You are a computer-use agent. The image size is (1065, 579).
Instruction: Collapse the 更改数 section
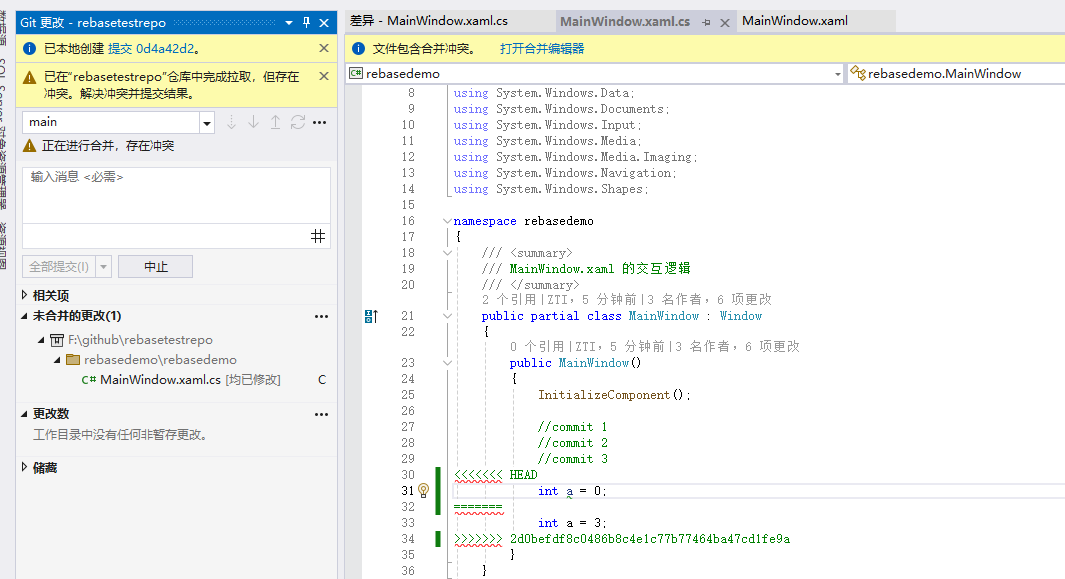point(24,413)
